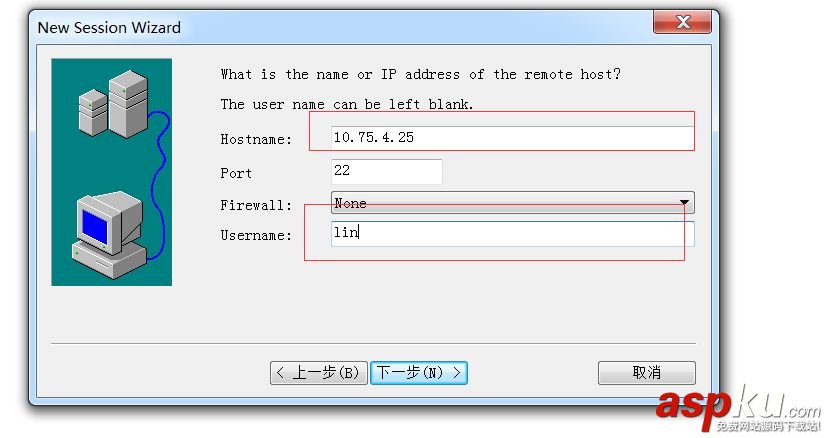Click the Username label
The image size is (826, 438).
(256, 235)
